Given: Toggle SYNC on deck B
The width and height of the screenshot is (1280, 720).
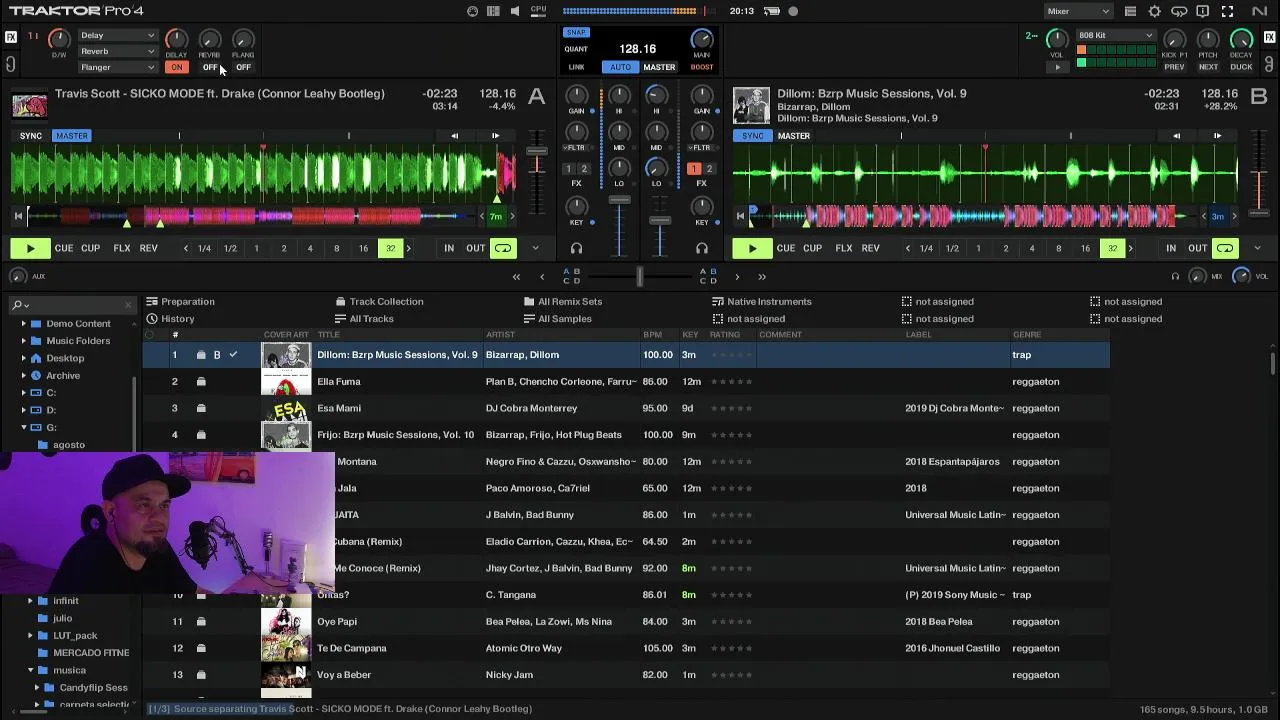Looking at the screenshot, I should pyautogui.click(x=753, y=136).
